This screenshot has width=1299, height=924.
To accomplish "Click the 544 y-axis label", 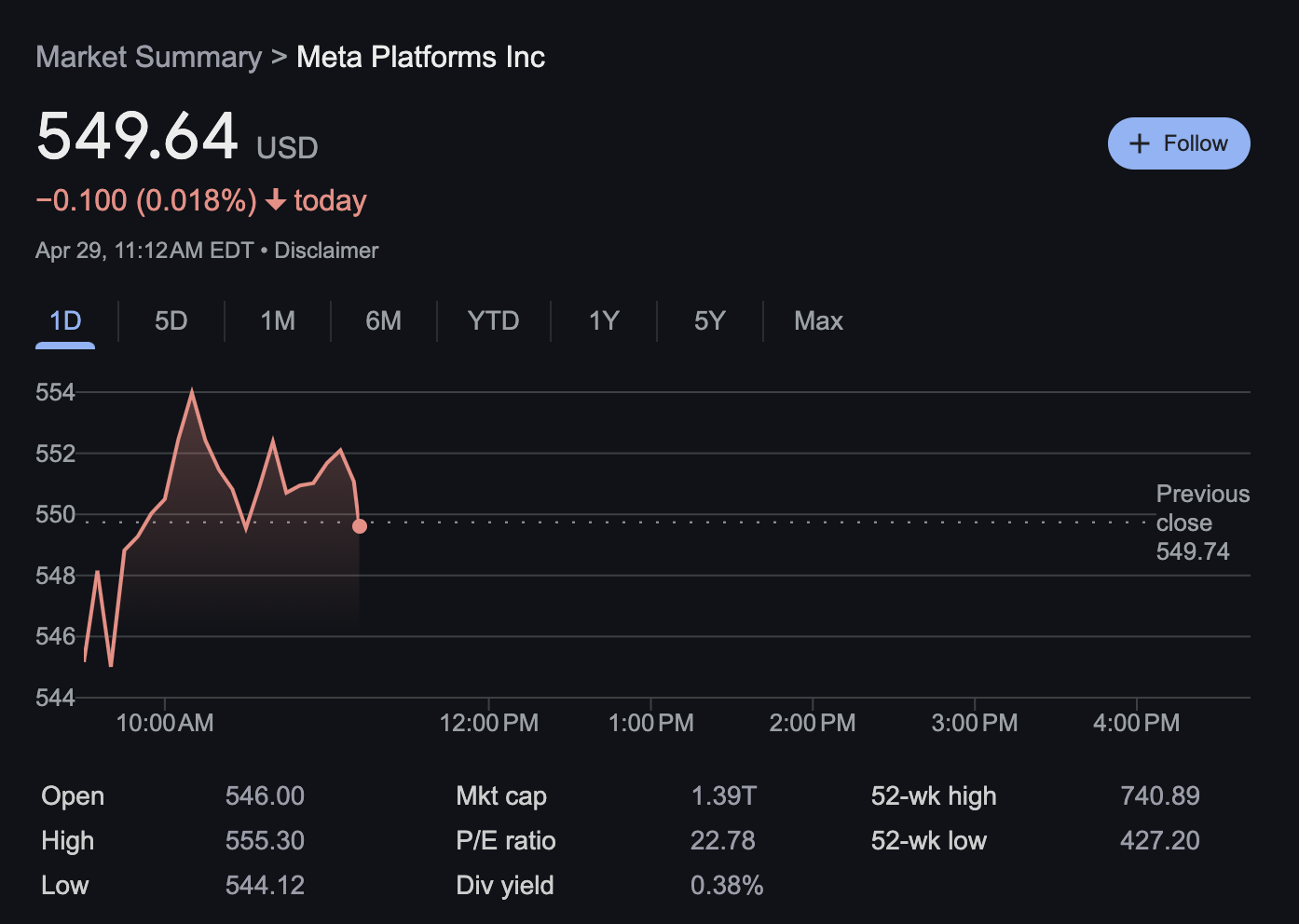I will point(55,698).
